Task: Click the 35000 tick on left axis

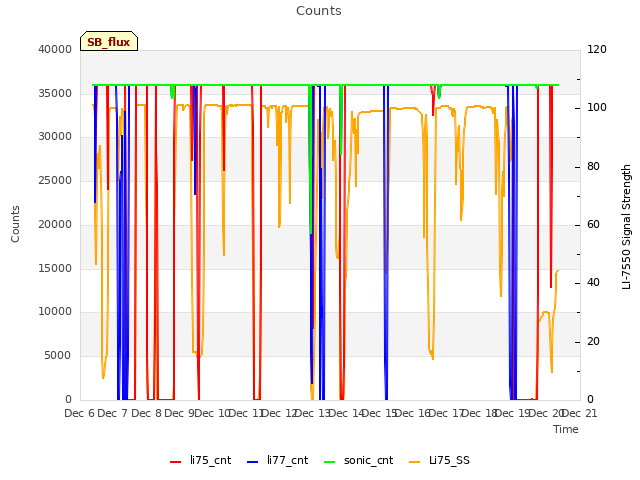Action: point(55,93)
